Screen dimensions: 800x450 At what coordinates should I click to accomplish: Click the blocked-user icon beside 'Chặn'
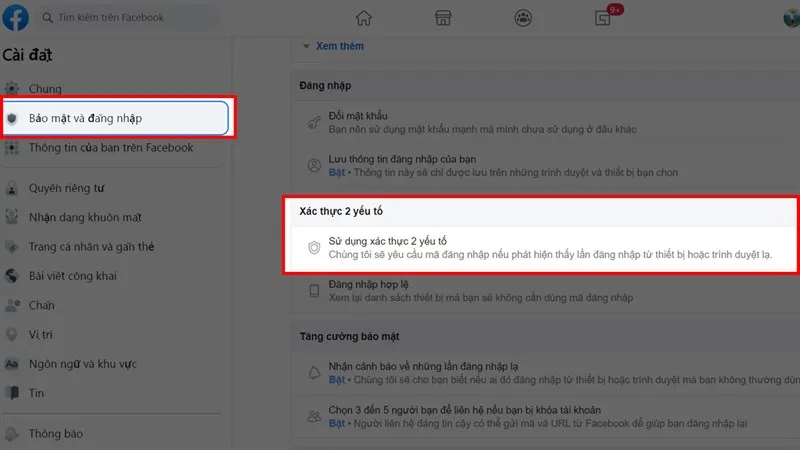point(12,306)
